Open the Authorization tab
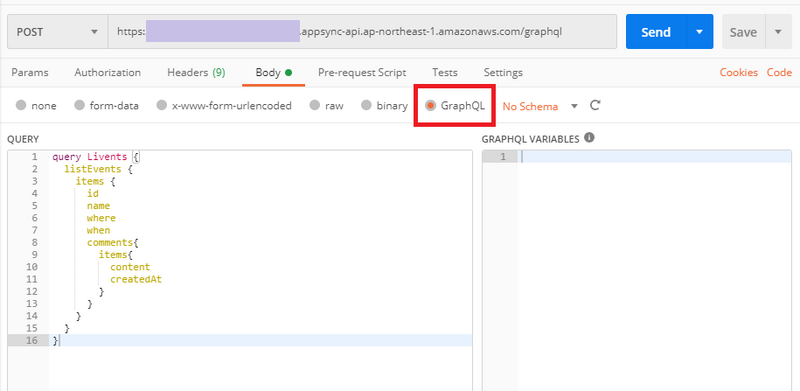 [108, 72]
